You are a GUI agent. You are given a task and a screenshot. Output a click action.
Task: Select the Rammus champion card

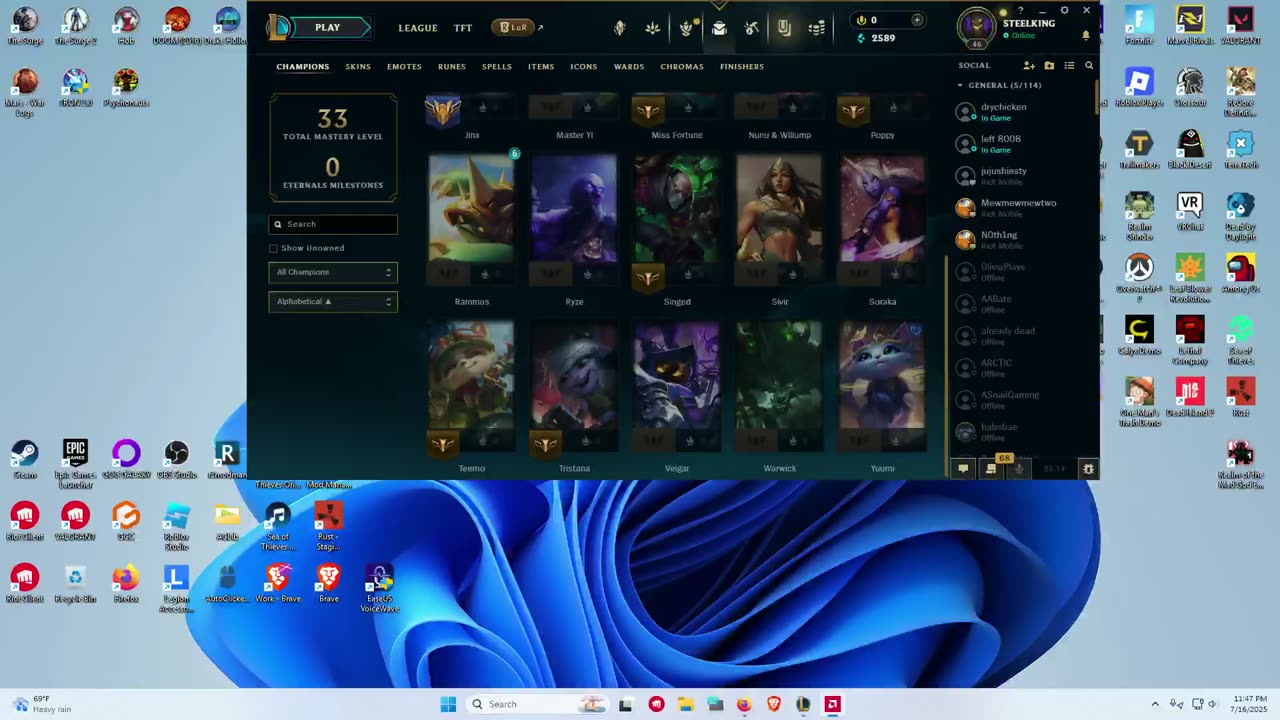tap(472, 220)
